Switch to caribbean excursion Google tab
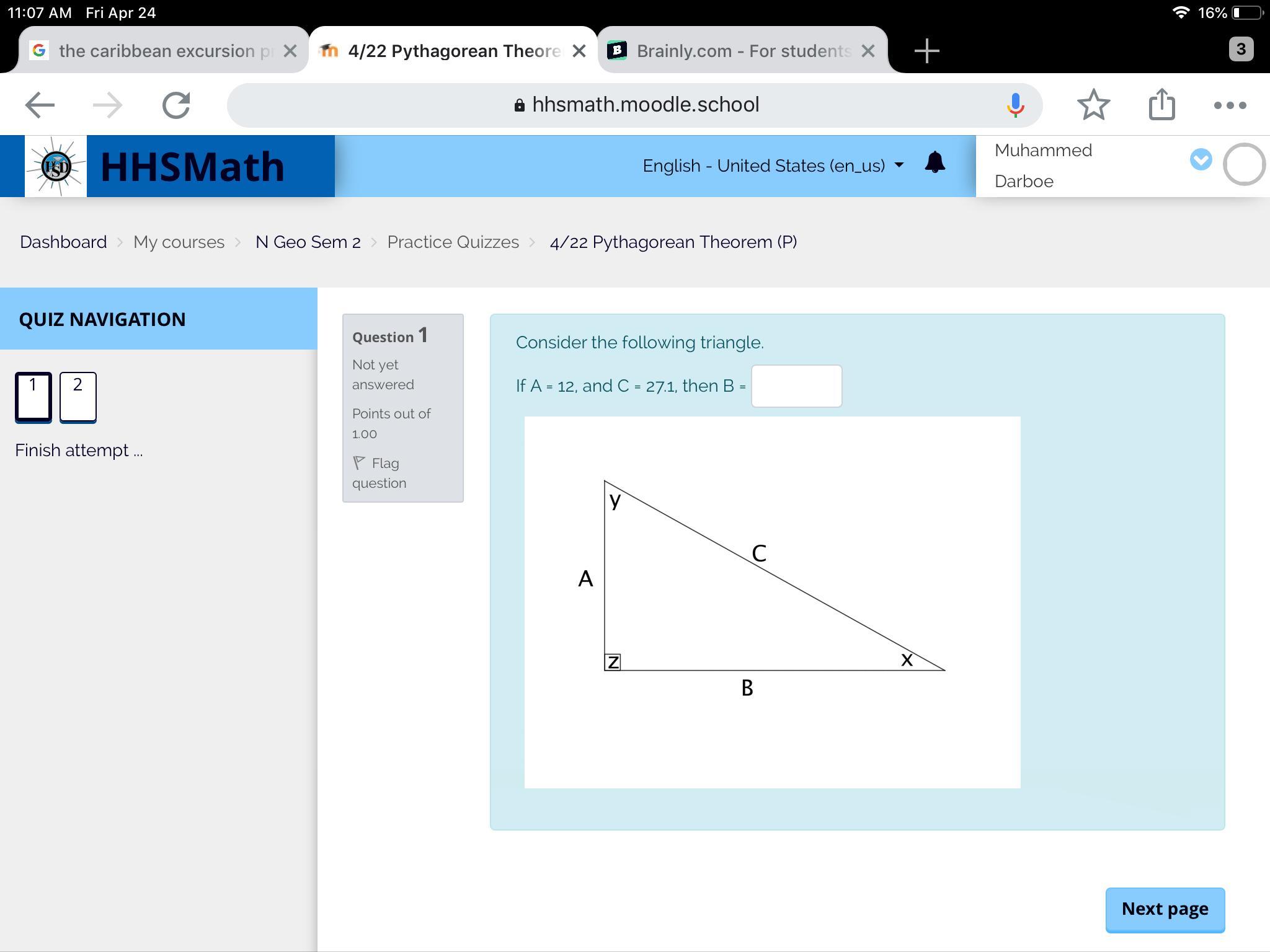The width and height of the screenshot is (1270, 952). pyautogui.click(x=155, y=51)
